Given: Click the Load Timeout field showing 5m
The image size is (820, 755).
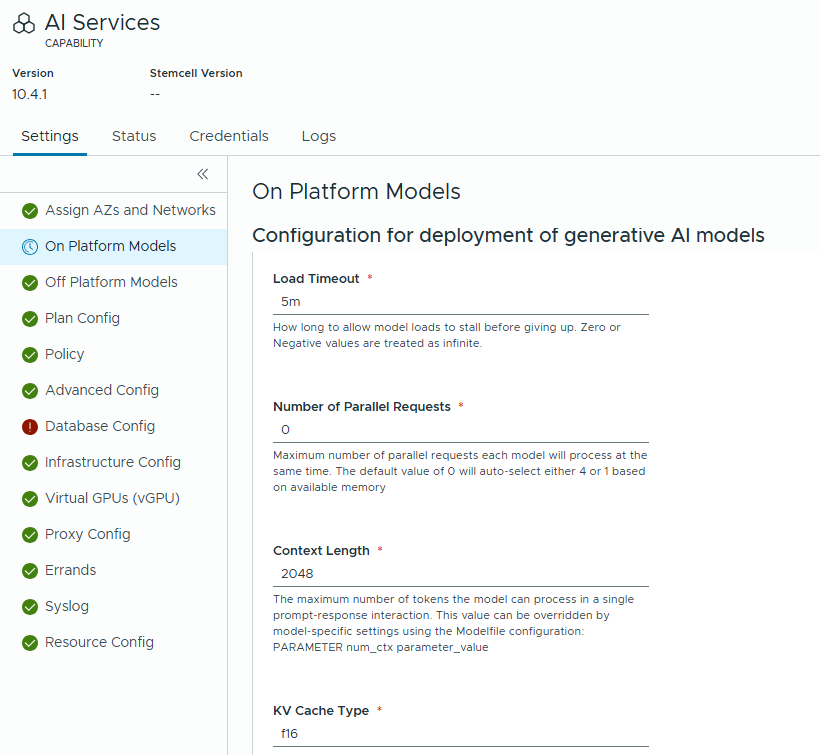Looking at the screenshot, I should pyautogui.click(x=461, y=302).
